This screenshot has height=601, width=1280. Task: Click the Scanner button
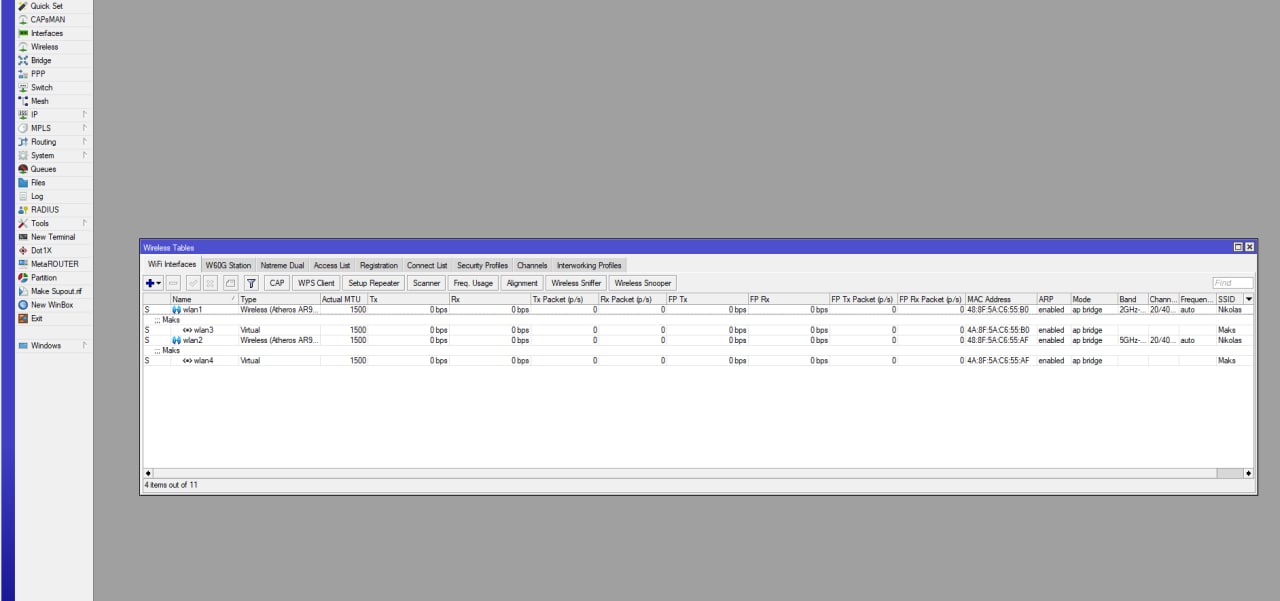point(427,283)
